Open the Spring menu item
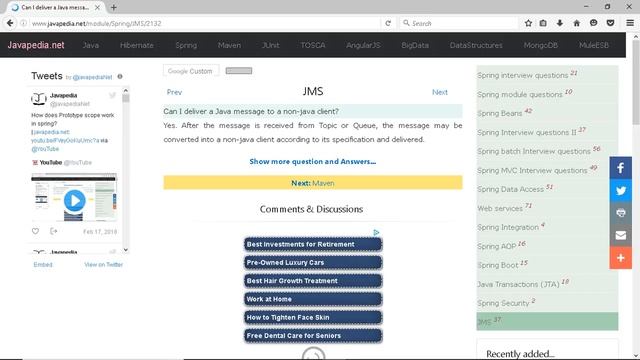Image resolution: width=640 pixels, height=360 pixels. pyautogui.click(x=186, y=45)
